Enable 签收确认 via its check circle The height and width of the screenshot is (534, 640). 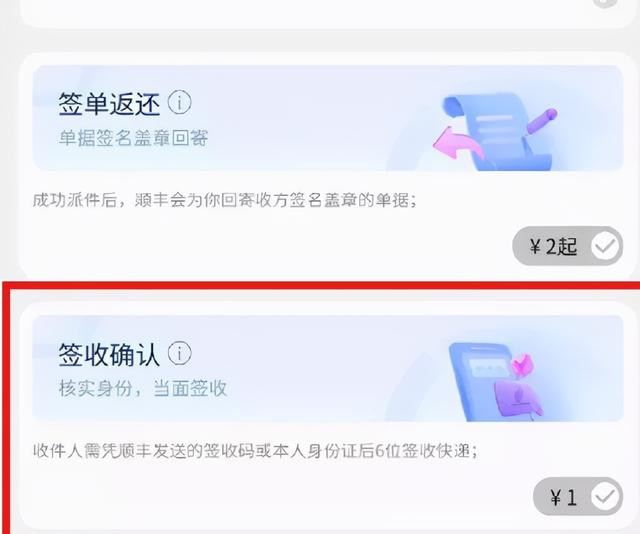coord(605,497)
